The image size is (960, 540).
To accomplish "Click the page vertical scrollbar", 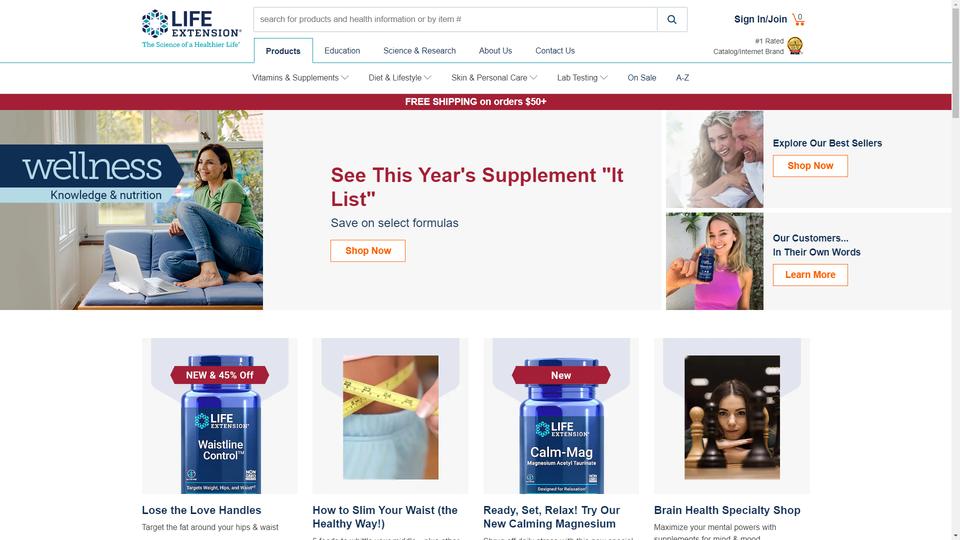I will pyautogui.click(x=956, y=270).
